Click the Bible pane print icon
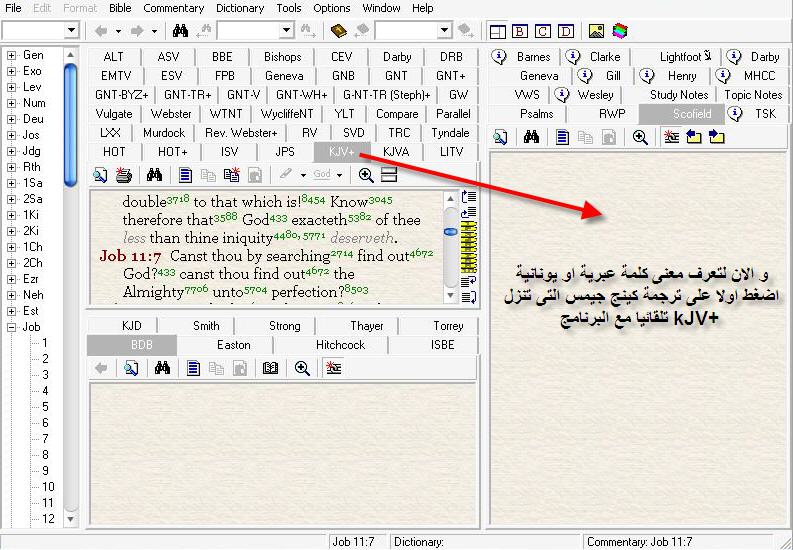The height and width of the screenshot is (550, 793). tap(123, 175)
